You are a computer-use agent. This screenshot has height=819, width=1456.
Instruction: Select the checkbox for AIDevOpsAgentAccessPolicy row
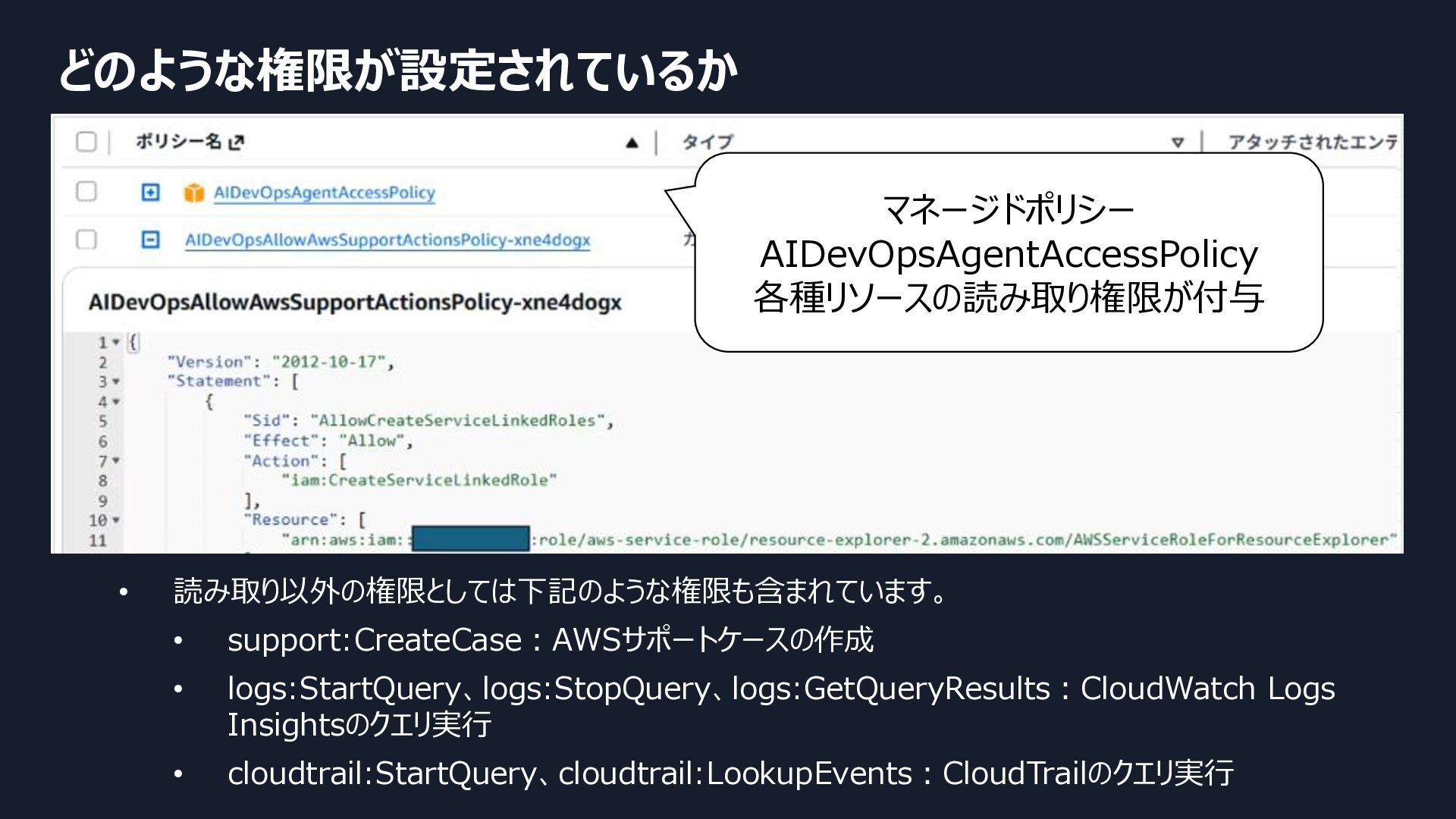click(86, 191)
